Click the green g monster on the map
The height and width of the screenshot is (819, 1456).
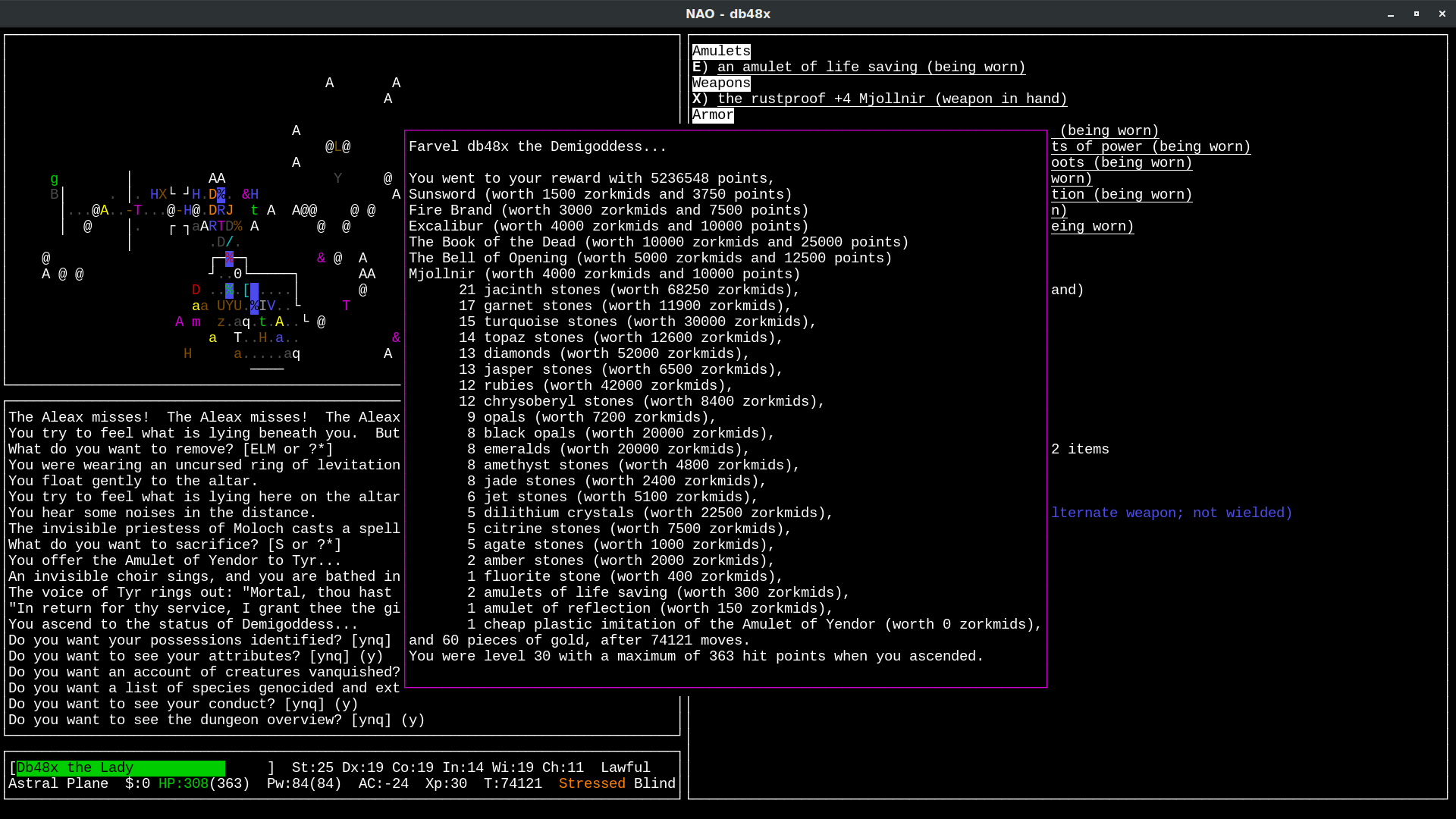pyautogui.click(x=54, y=179)
